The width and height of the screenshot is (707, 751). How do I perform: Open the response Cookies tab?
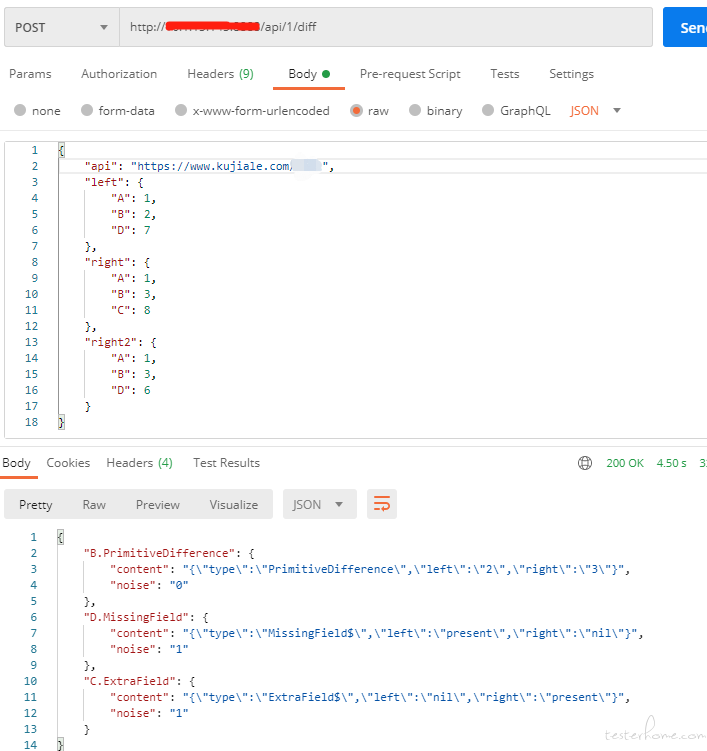click(68, 463)
